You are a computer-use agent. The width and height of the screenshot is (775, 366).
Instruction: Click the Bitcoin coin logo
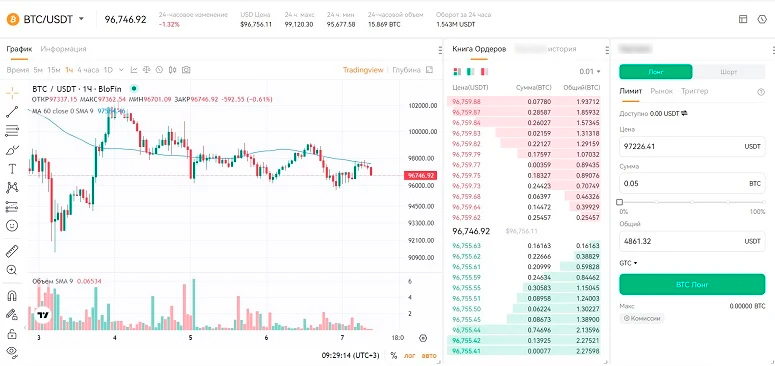tap(12, 19)
